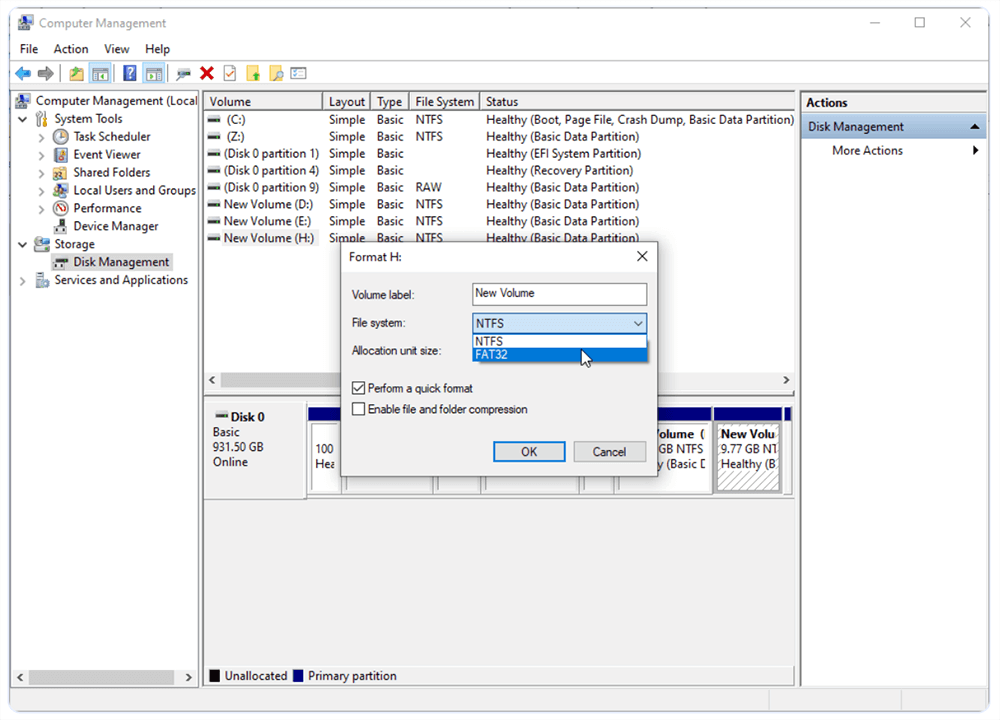Collapse the Storage tree branch
The width and height of the screenshot is (1000, 720).
22,243
